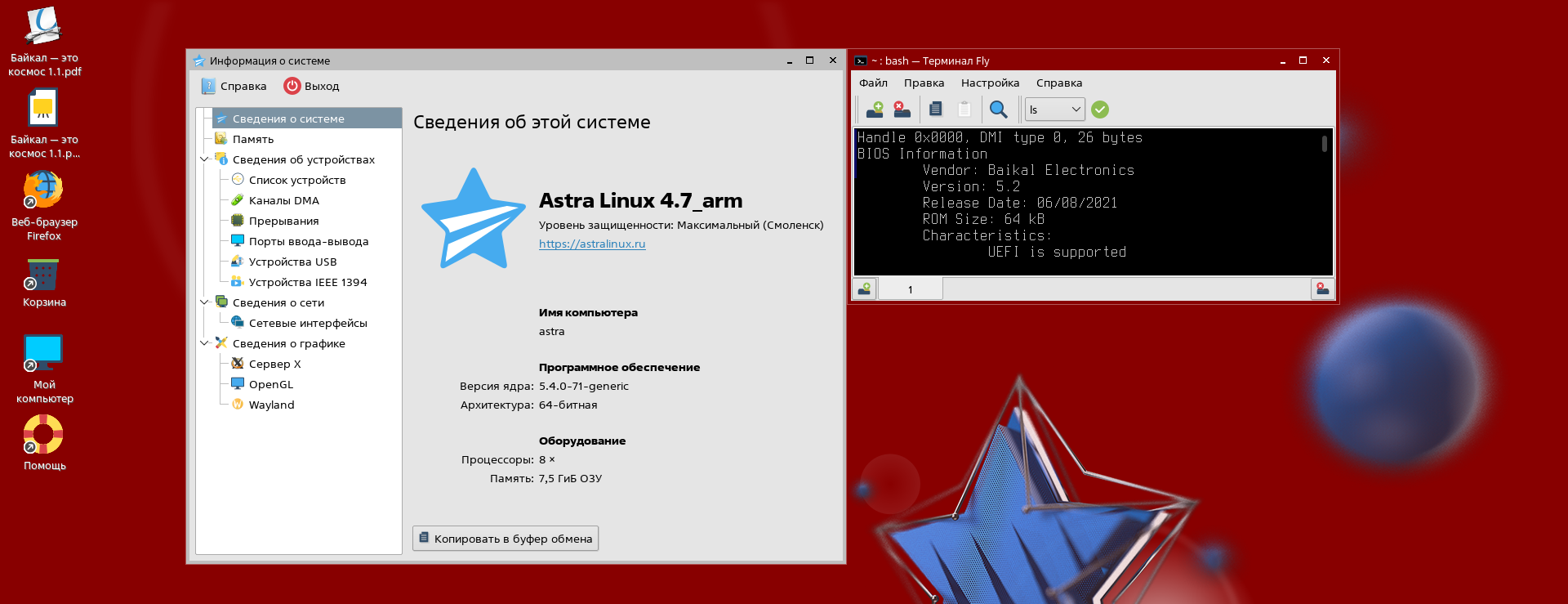Add tab using bottom-left tab bar icon
The image size is (1568, 604).
pyautogui.click(x=865, y=289)
